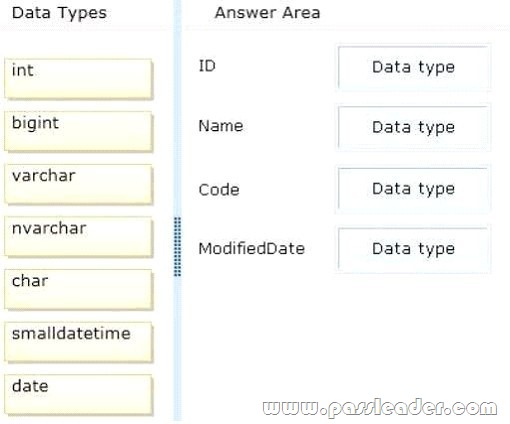Screen dimensions: 510x424
Task: Select the smalldatetime data type item
Action: (x=78, y=342)
